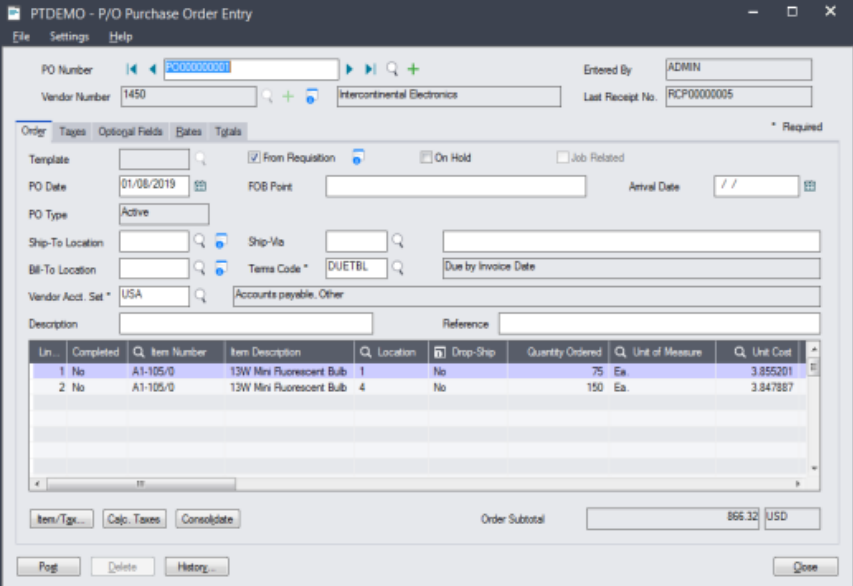Image resolution: width=853 pixels, height=586 pixels.
Task: Open Ship-To Location zoom icon
Action: [220, 241]
